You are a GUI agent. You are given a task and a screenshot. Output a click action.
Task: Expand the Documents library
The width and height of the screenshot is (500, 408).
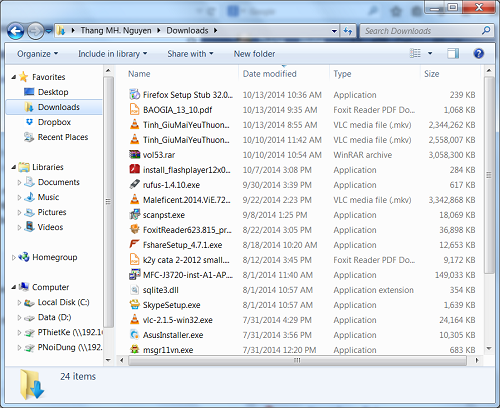click(19, 182)
